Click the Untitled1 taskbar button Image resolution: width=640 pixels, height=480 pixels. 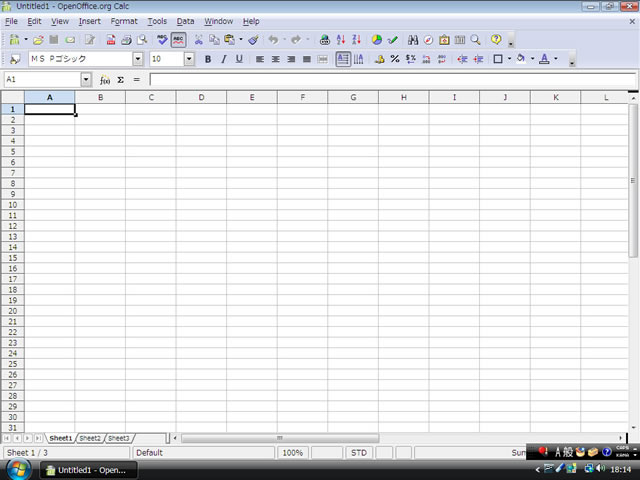click(84, 470)
